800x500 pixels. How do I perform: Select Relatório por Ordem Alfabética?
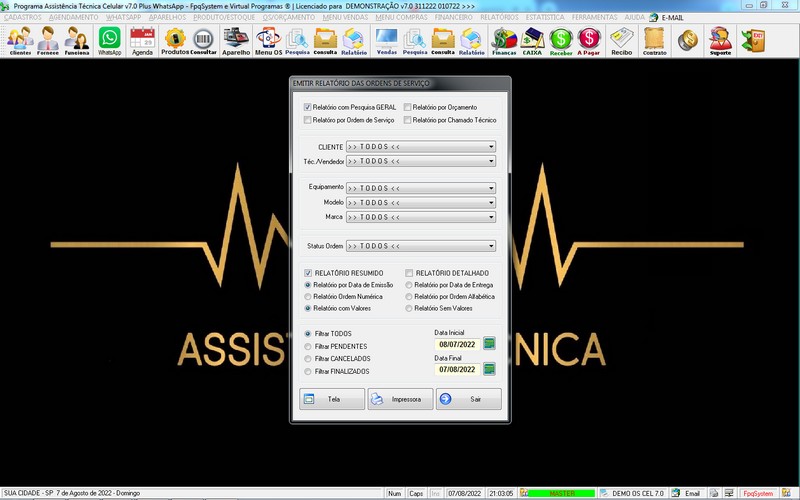coord(409,296)
